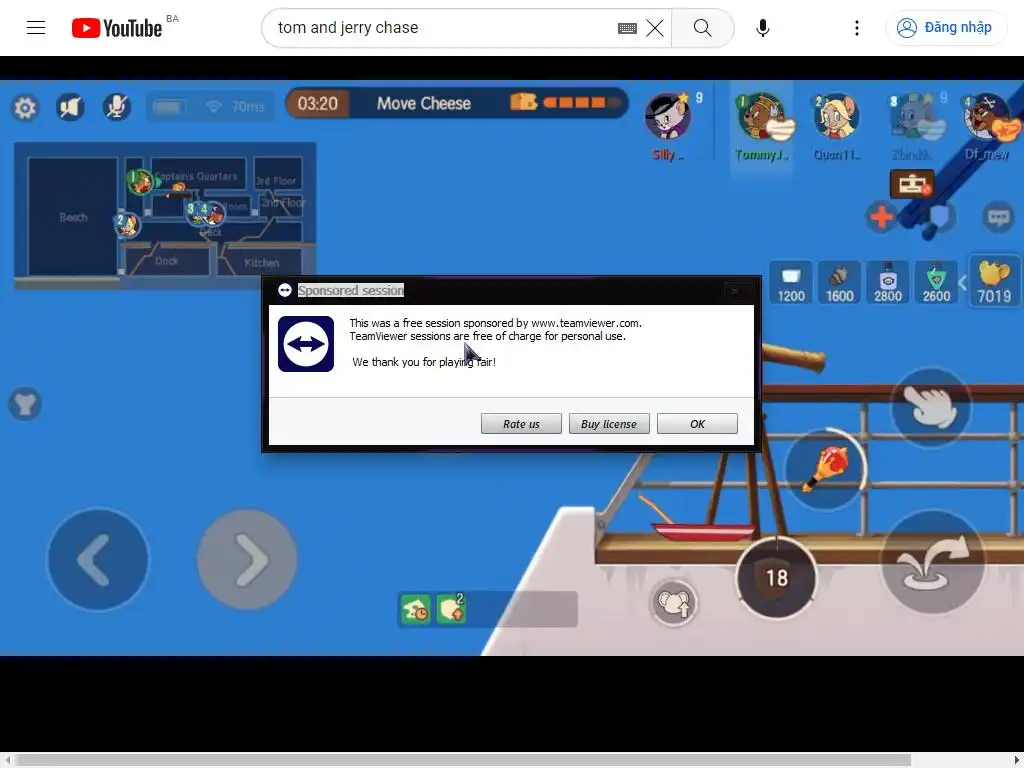The width and height of the screenshot is (1024, 768).
Task: Toggle the game sound speaker icon
Action: (70, 106)
